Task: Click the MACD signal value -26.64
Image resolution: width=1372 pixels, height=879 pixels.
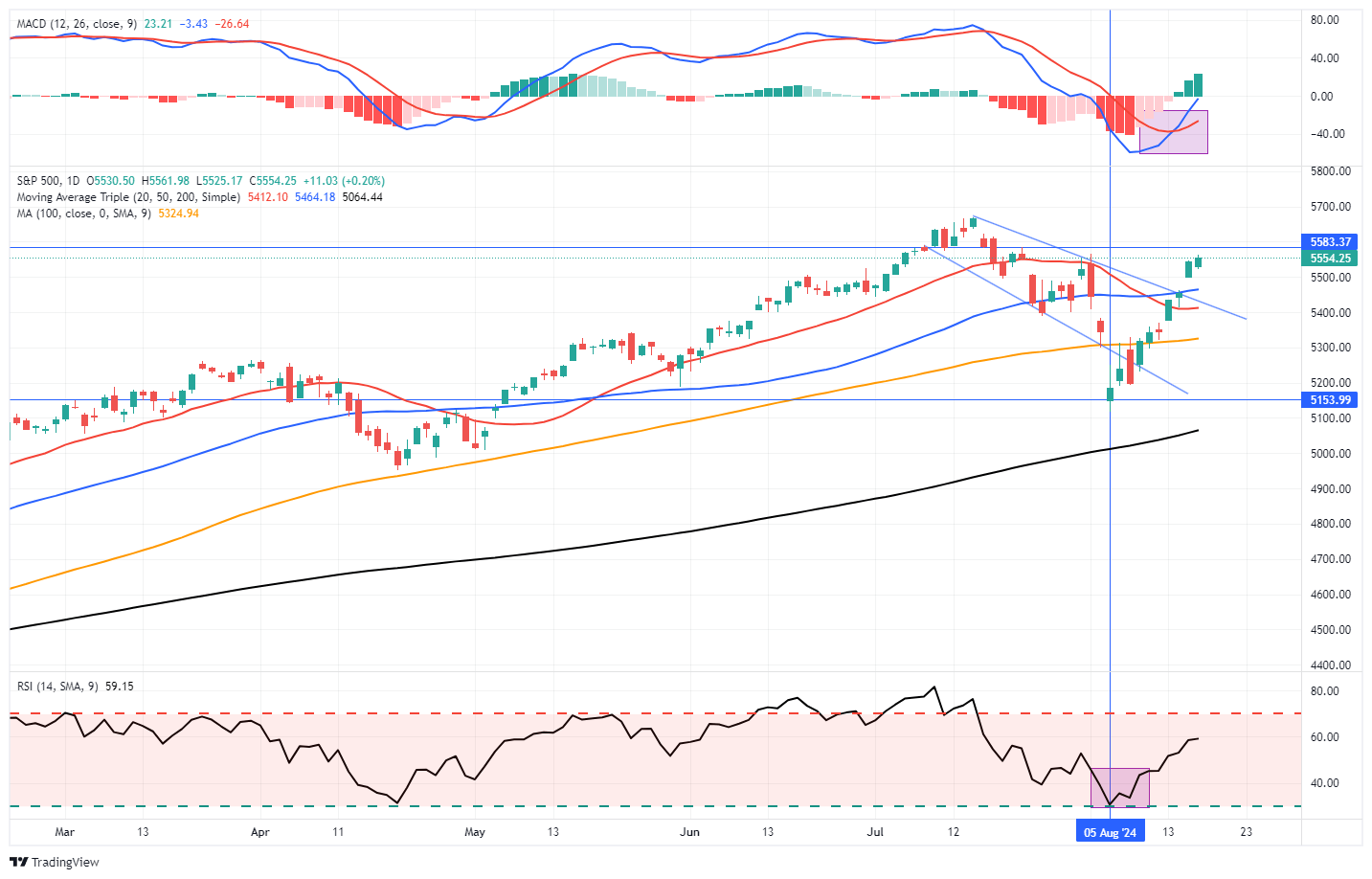Action: click(233, 24)
